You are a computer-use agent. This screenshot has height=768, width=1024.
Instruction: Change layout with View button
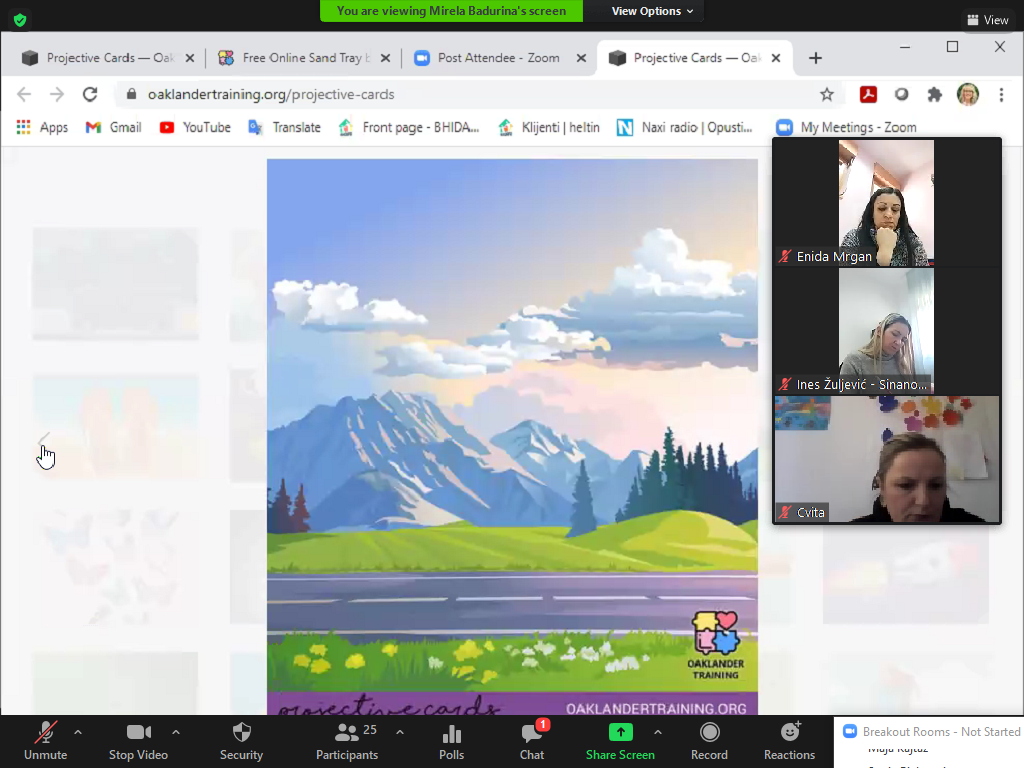[987, 20]
